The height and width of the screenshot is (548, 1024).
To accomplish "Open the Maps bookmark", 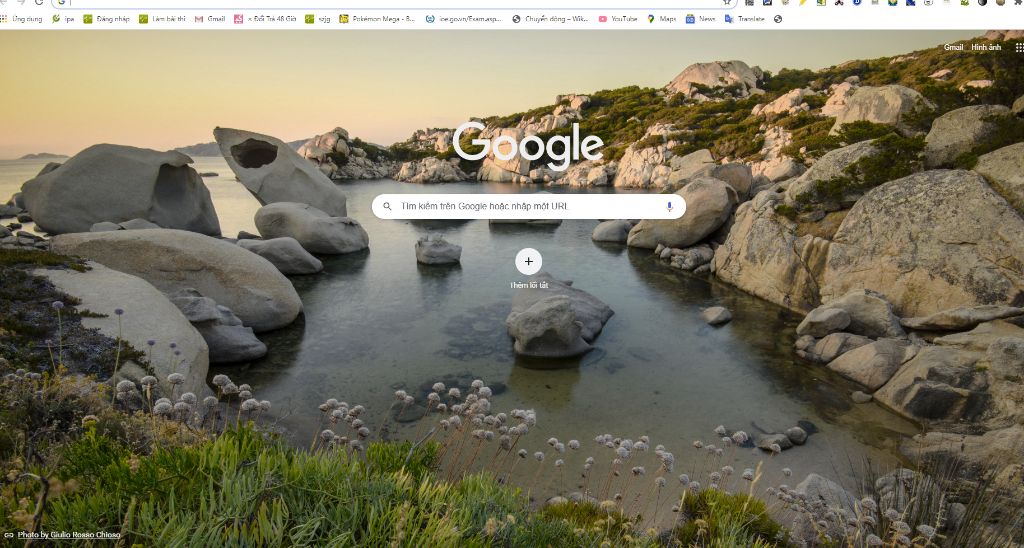I will (662, 19).
